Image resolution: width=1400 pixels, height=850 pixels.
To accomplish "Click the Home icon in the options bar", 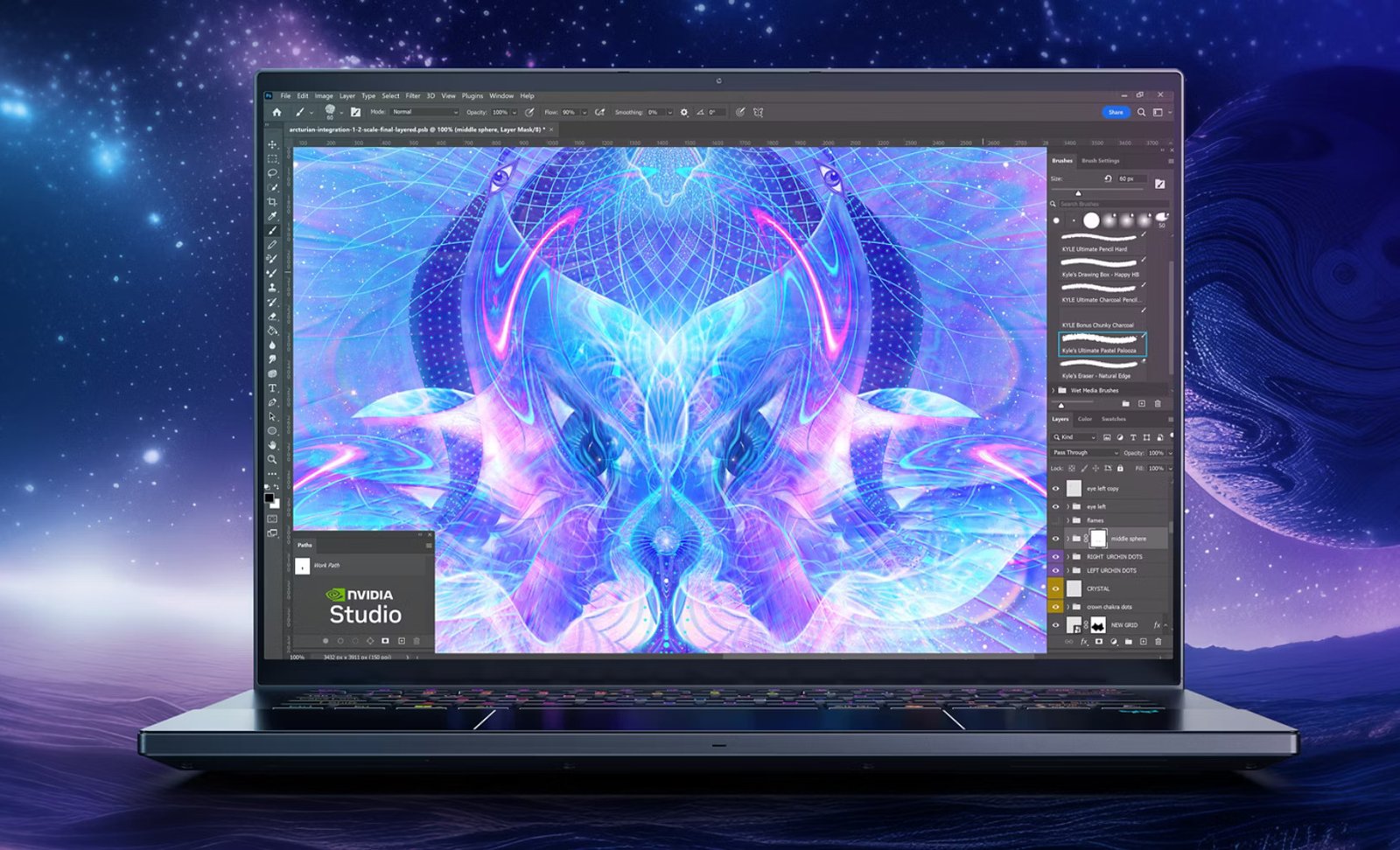I will tap(277, 112).
